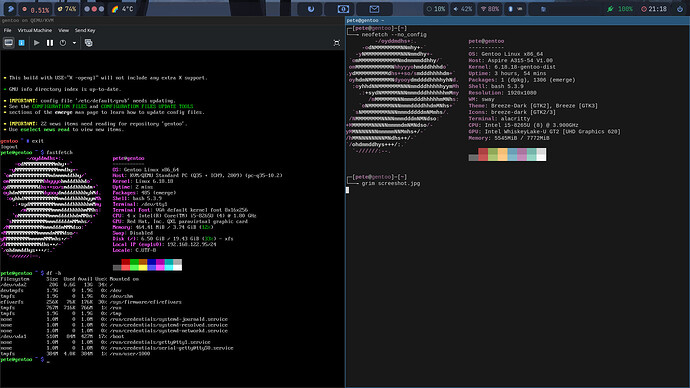Click the VM shell prompt cursor at bottom

[x=48, y=362]
